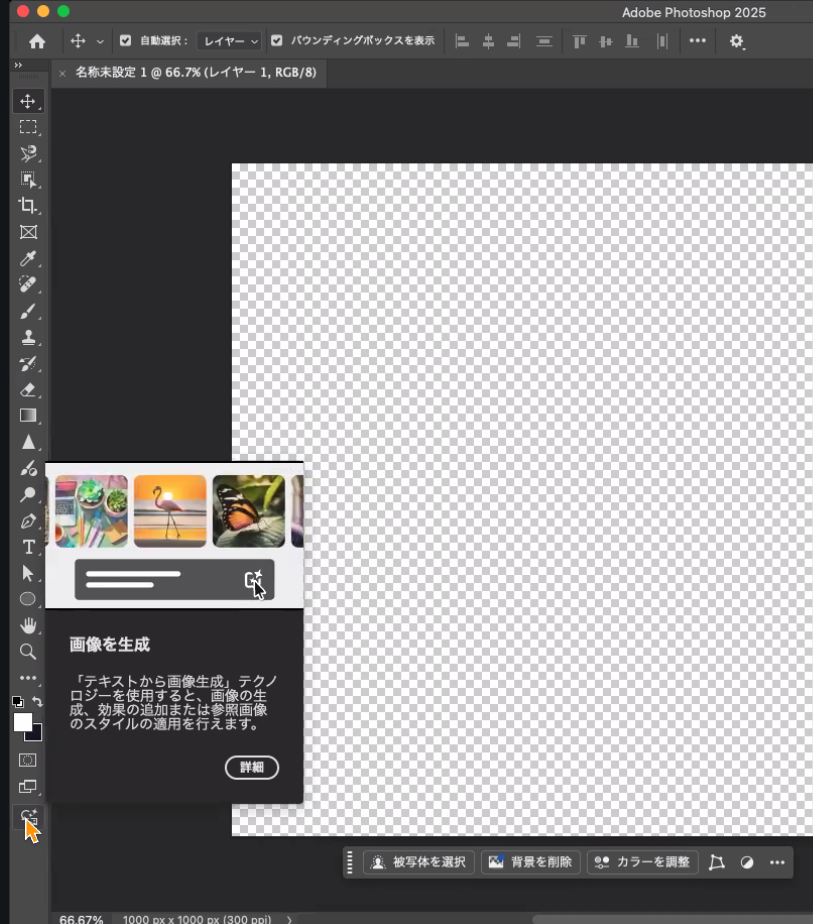Select the Eraser tool
The width and height of the screenshot is (813, 924).
point(28,390)
